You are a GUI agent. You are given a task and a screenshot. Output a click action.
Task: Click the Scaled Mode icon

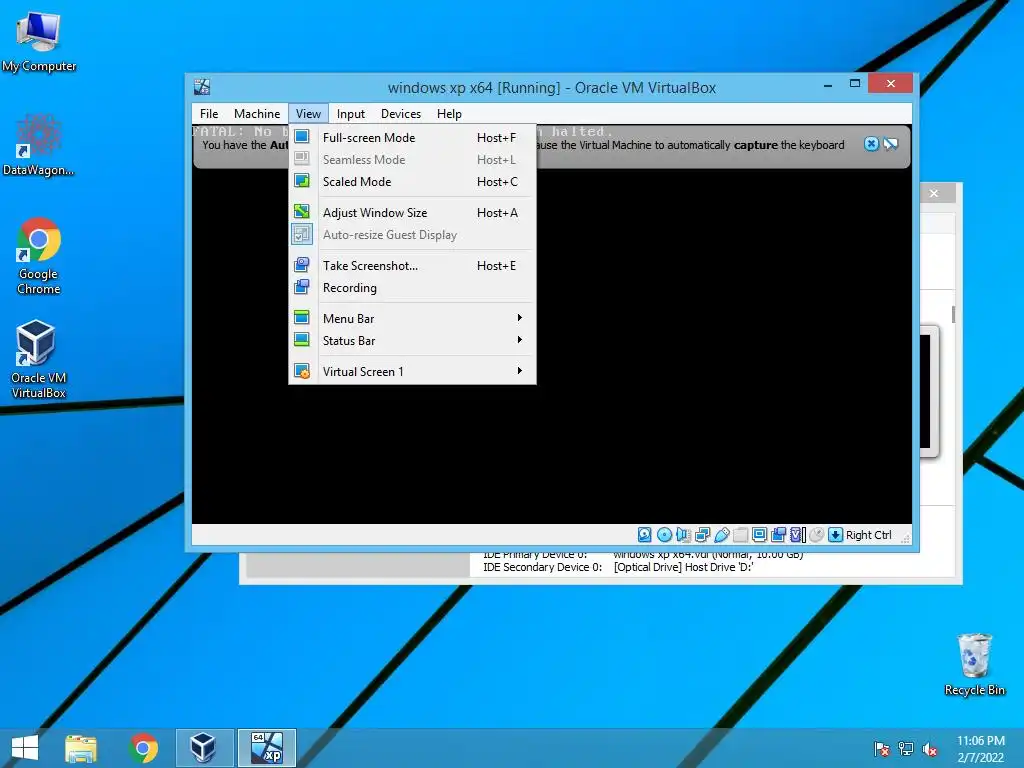point(302,181)
